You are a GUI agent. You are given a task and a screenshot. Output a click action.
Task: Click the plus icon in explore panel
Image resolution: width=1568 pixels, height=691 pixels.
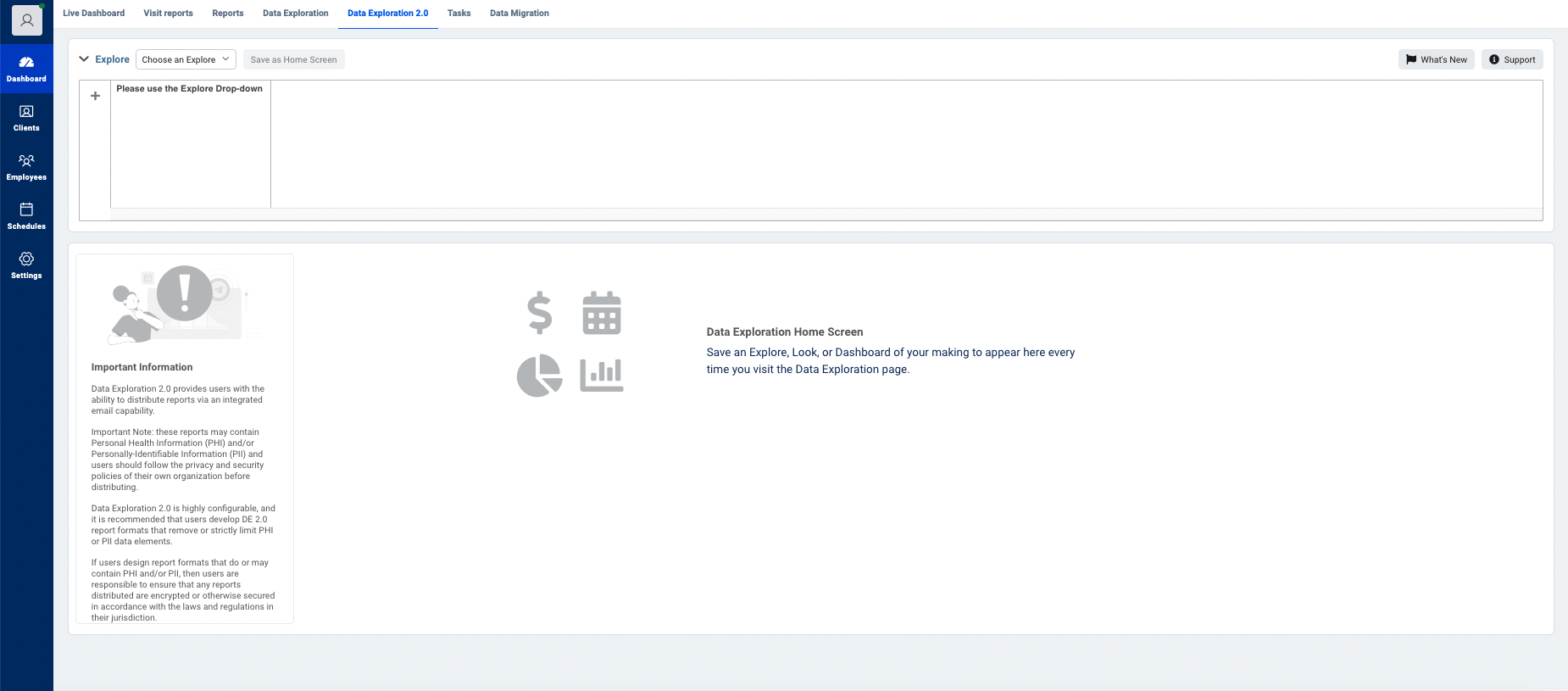(95, 96)
